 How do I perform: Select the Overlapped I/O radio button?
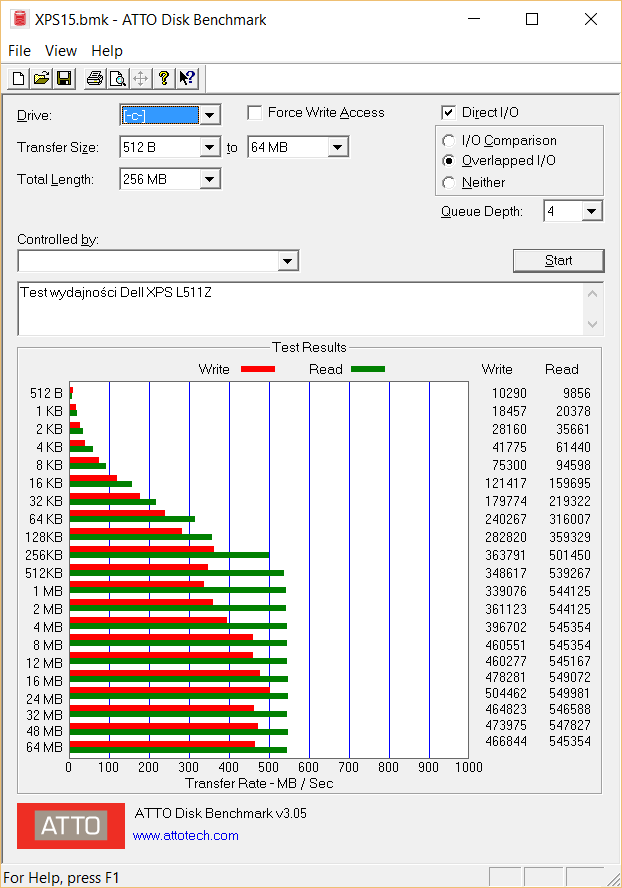coord(449,161)
